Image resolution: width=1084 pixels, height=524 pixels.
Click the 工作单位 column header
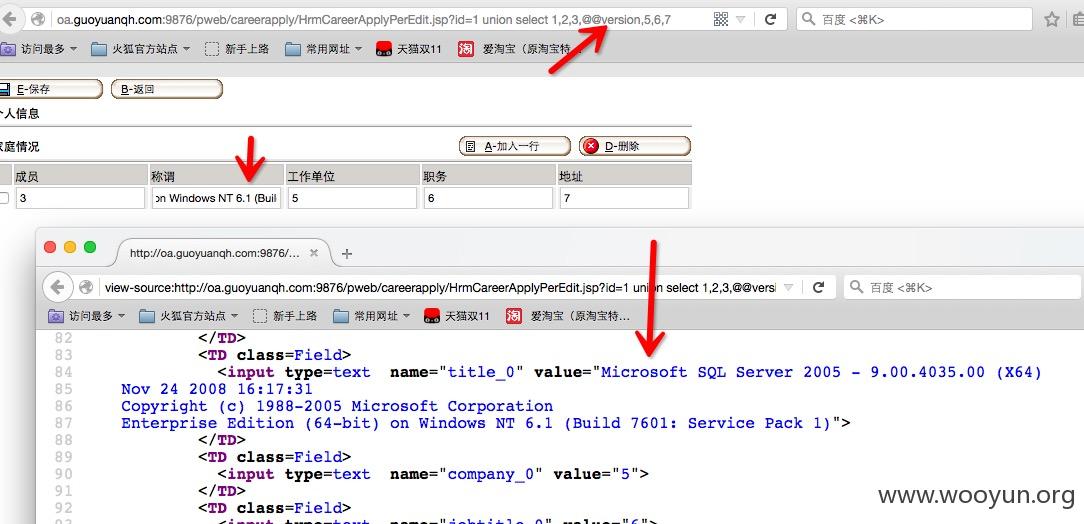tap(353, 175)
